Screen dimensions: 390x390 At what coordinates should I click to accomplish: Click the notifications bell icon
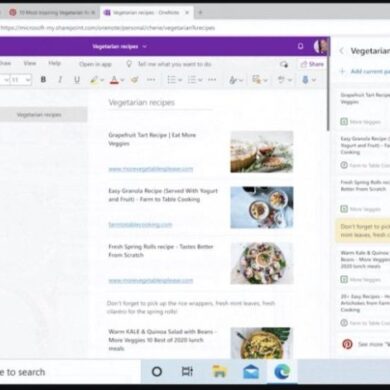click(300, 46)
